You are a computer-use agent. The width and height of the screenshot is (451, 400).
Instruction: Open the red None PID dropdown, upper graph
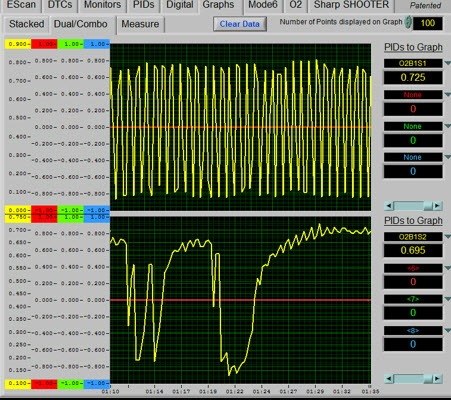(447, 95)
